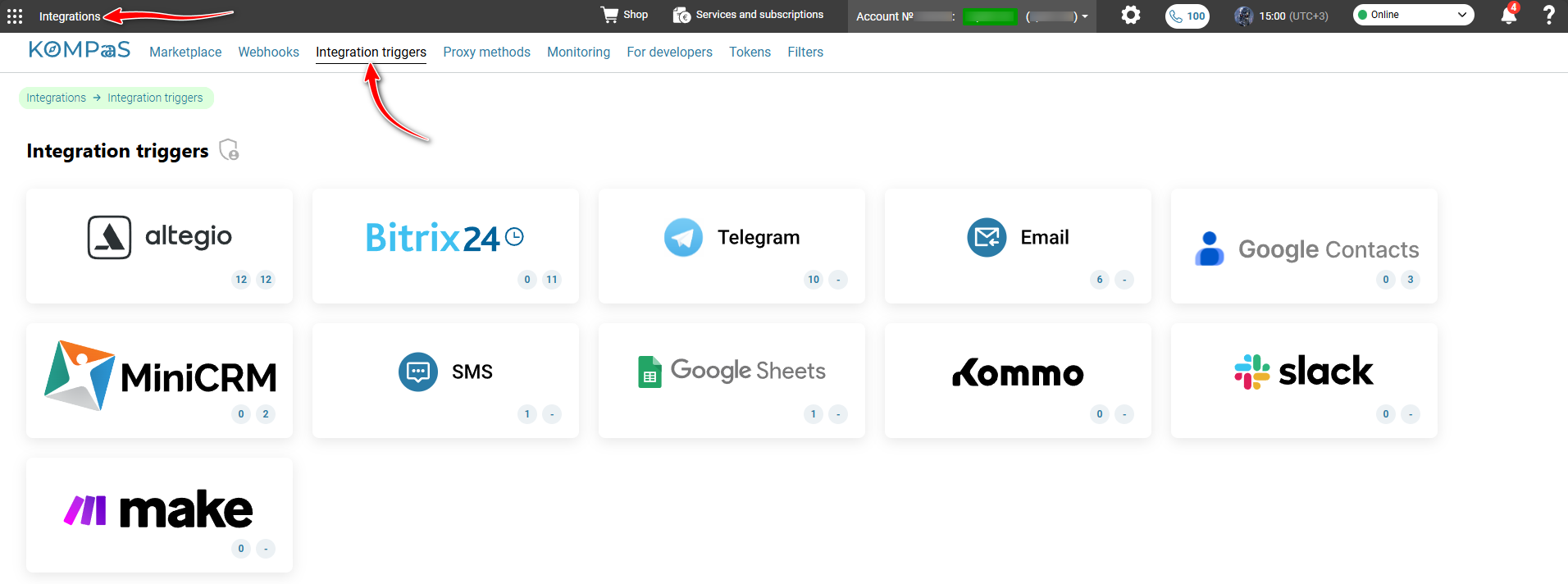Viewport: 1568px width, 584px height.
Task: Expand the Online status dropdown
Action: tap(1413, 15)
